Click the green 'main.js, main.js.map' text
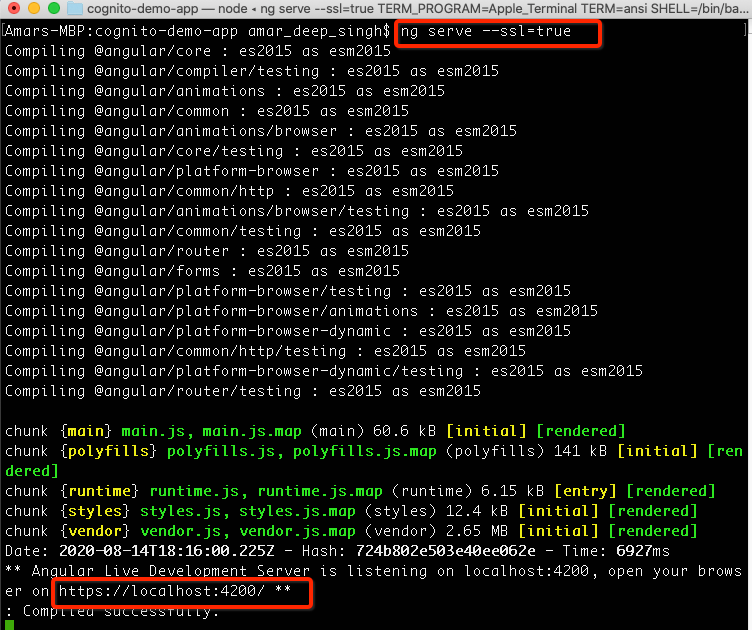 [x=212, y=432]
